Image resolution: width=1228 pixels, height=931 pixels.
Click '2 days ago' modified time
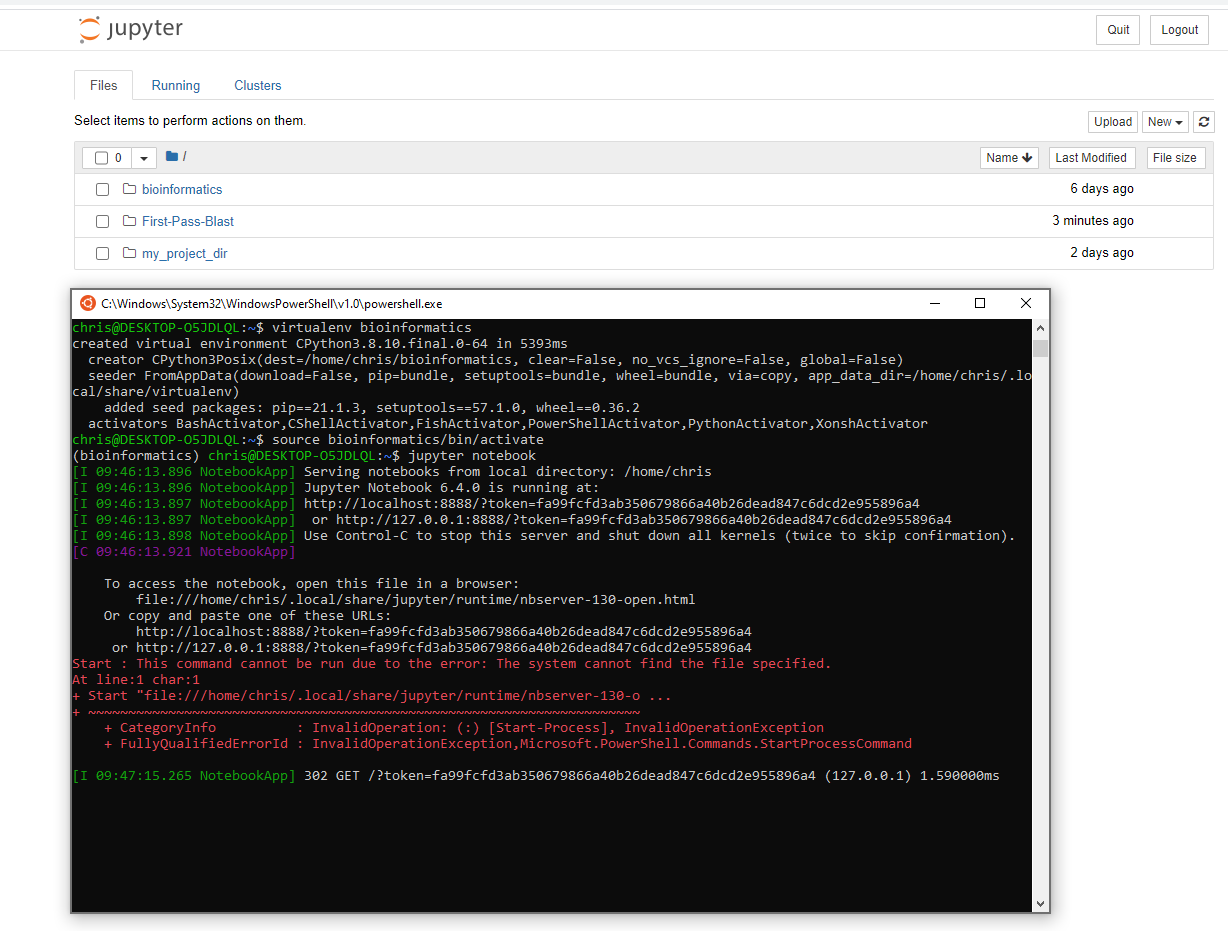tap(1102, 253)
